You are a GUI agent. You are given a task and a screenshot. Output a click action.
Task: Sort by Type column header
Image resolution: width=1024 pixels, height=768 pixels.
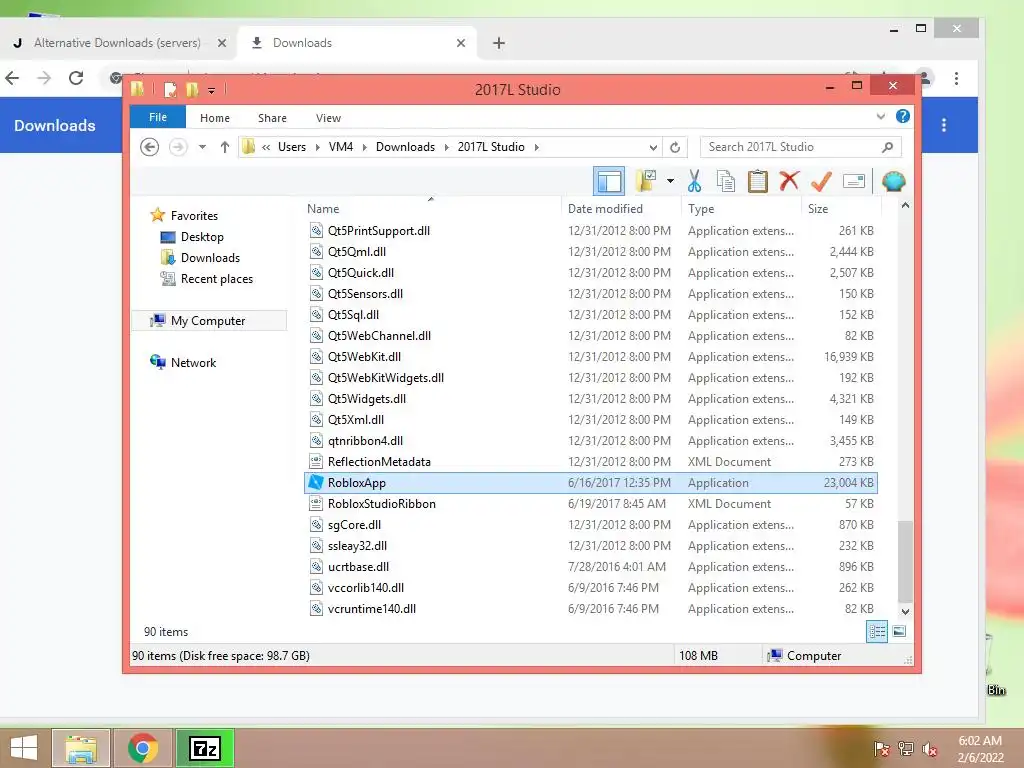[701, 208]
